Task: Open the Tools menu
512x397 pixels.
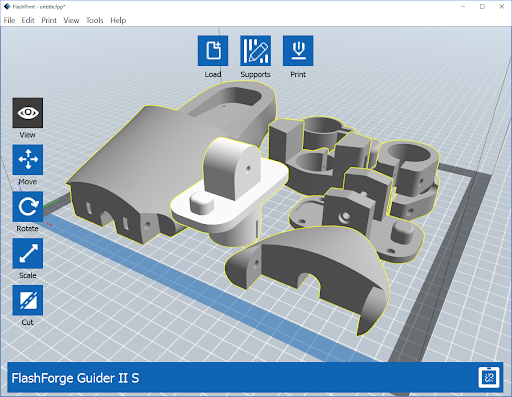Action: pos(95,20)
